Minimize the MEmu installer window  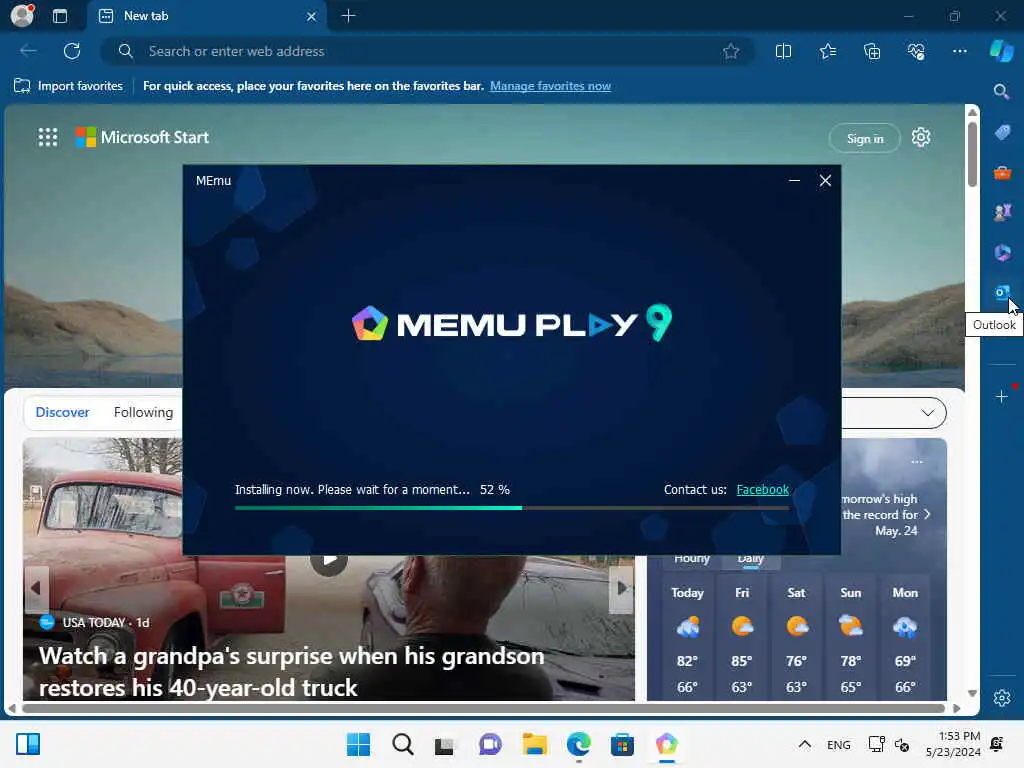[x=794, y=180]
